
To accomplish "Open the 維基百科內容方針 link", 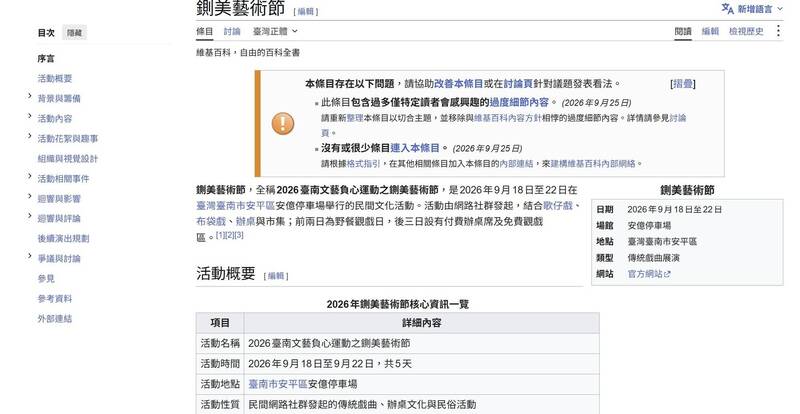I will [507, 118].
